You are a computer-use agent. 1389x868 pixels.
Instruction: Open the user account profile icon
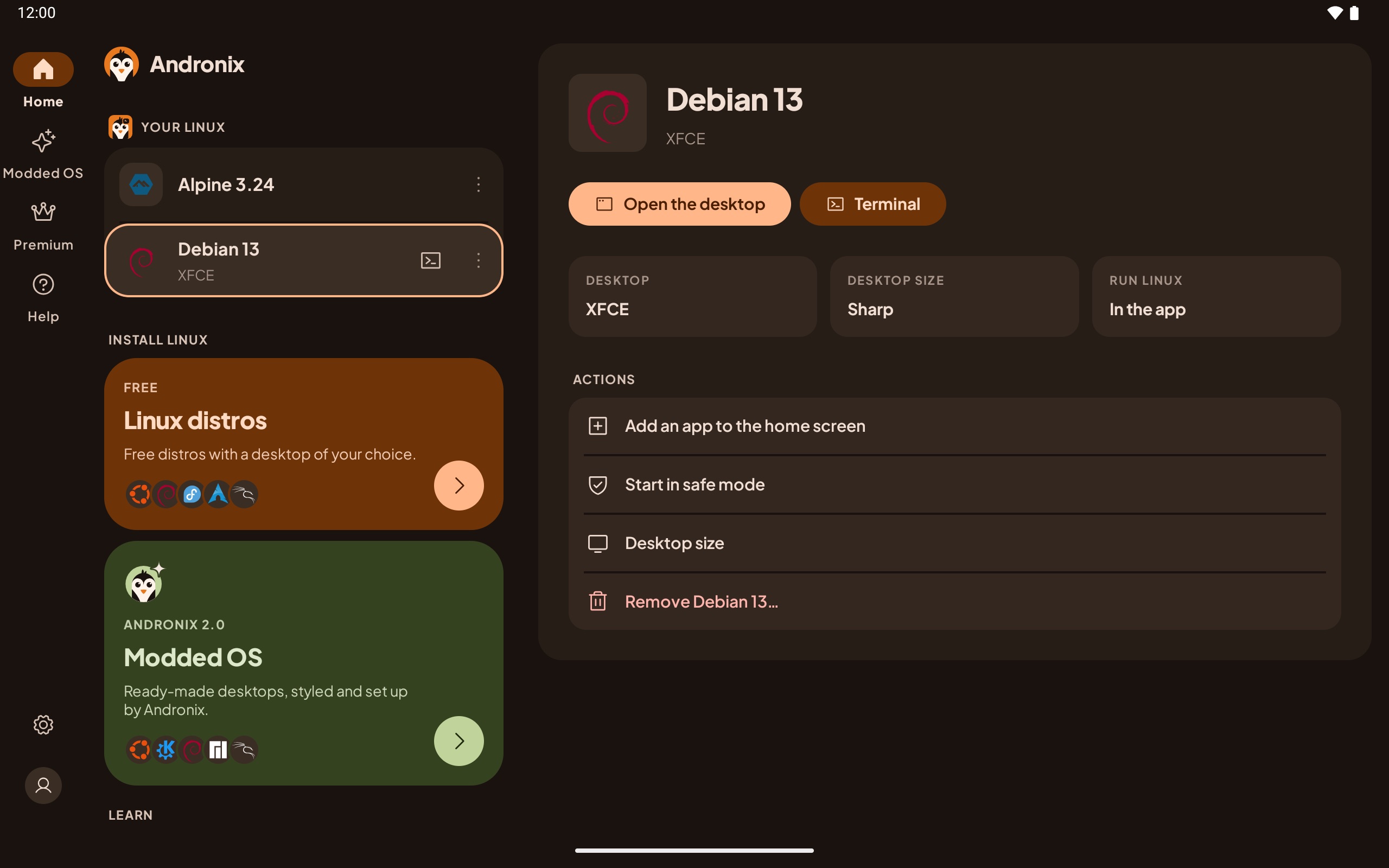[43, 786]
